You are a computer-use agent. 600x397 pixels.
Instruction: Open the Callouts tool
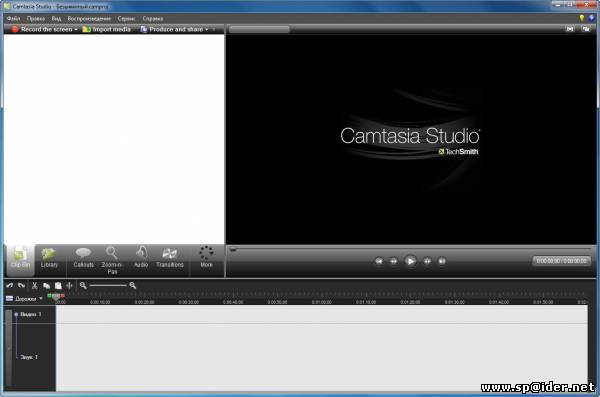(83, 258)
